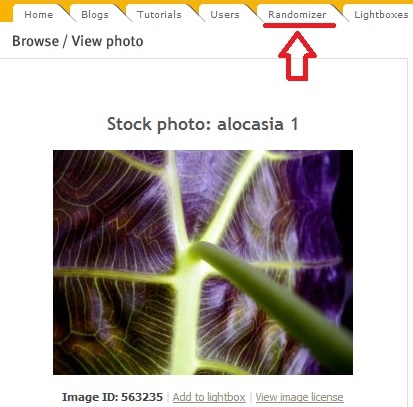Click the Add to lightbox link
The height and width of the screenshot is (407, 413).
[209, 397]
